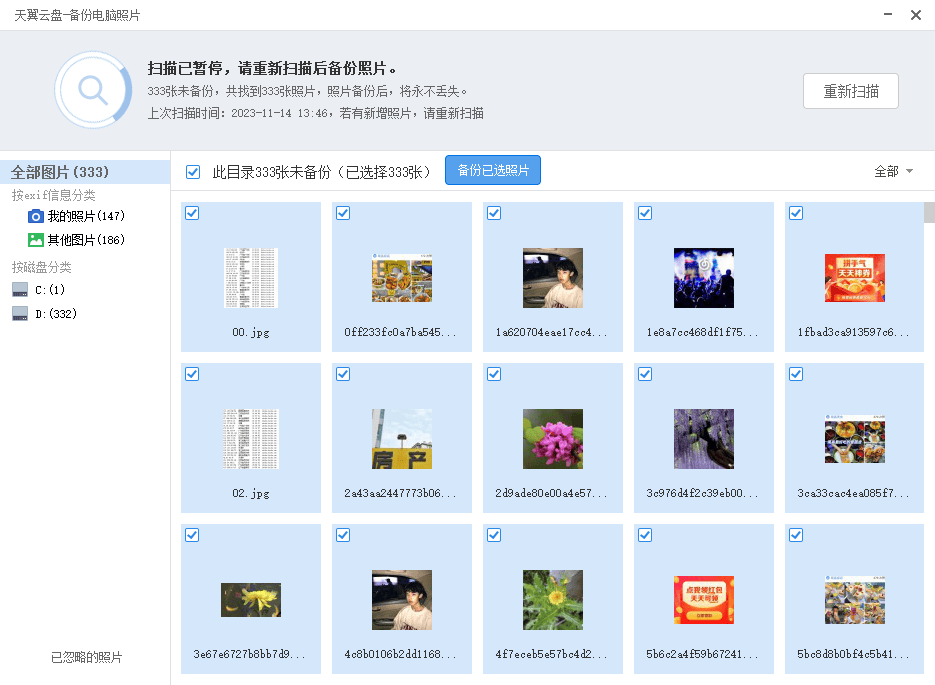This screenshot has height=685, width=935.
Task: Click the C: drive icon
Action: (20, 290)
